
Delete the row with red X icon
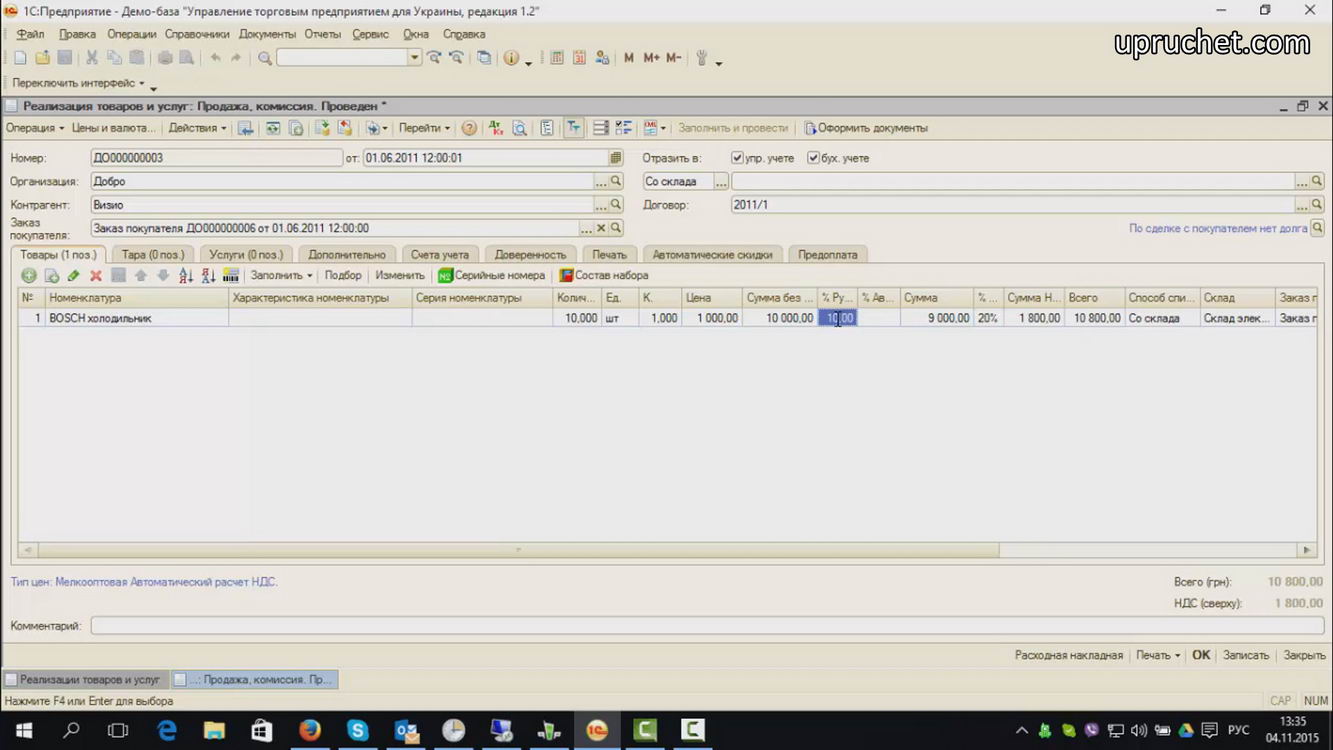[96, 275]
